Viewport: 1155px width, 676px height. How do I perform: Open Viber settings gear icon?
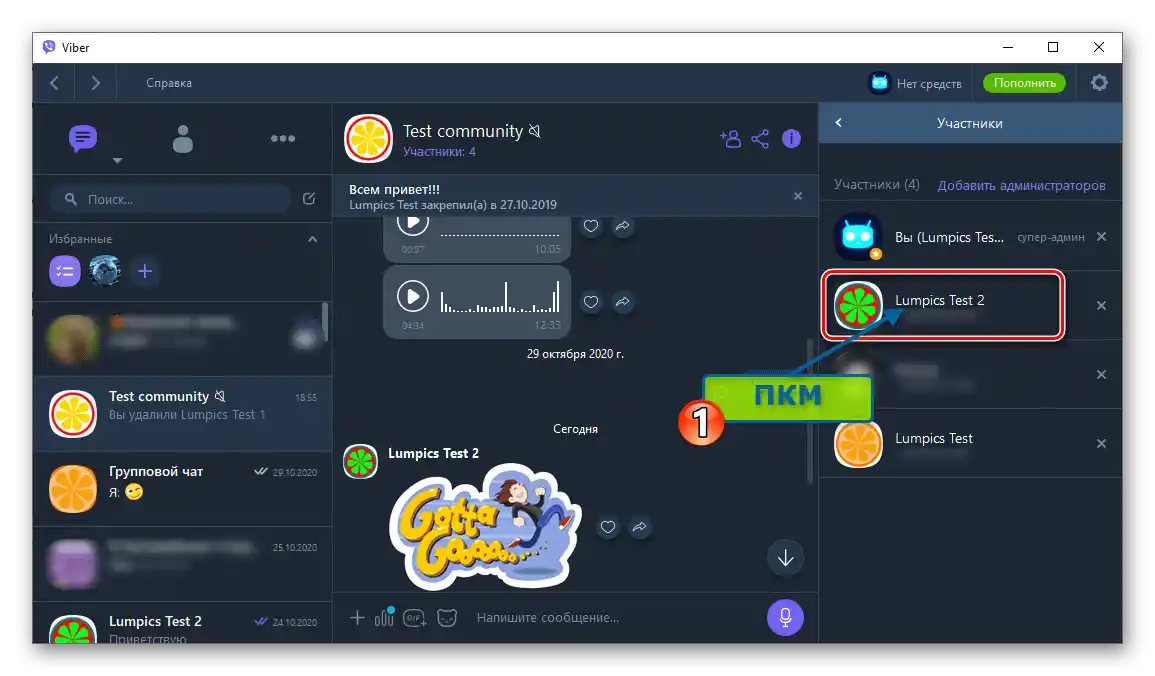pos(1099,82)
